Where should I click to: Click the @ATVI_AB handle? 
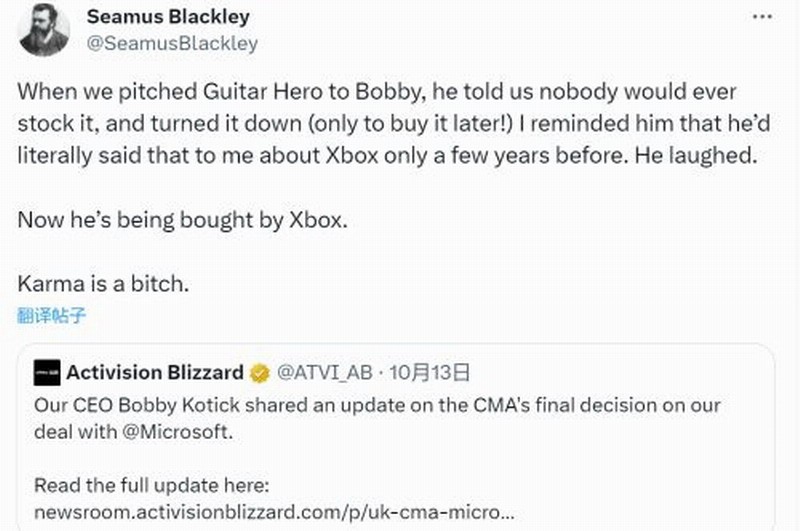(324, 373)
